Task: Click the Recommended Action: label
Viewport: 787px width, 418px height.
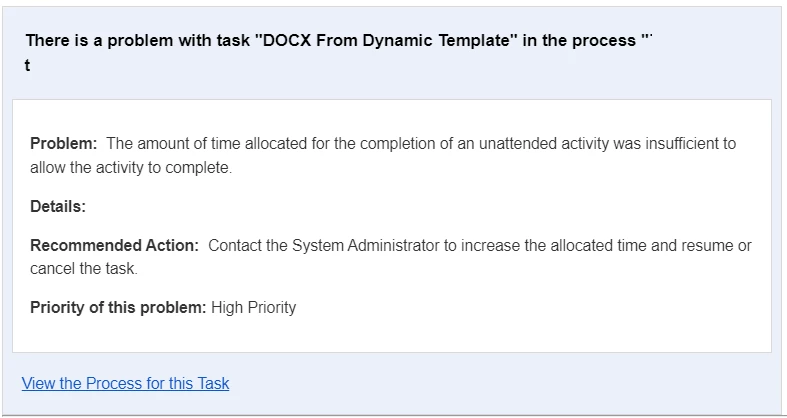Action: click(114, 245)
